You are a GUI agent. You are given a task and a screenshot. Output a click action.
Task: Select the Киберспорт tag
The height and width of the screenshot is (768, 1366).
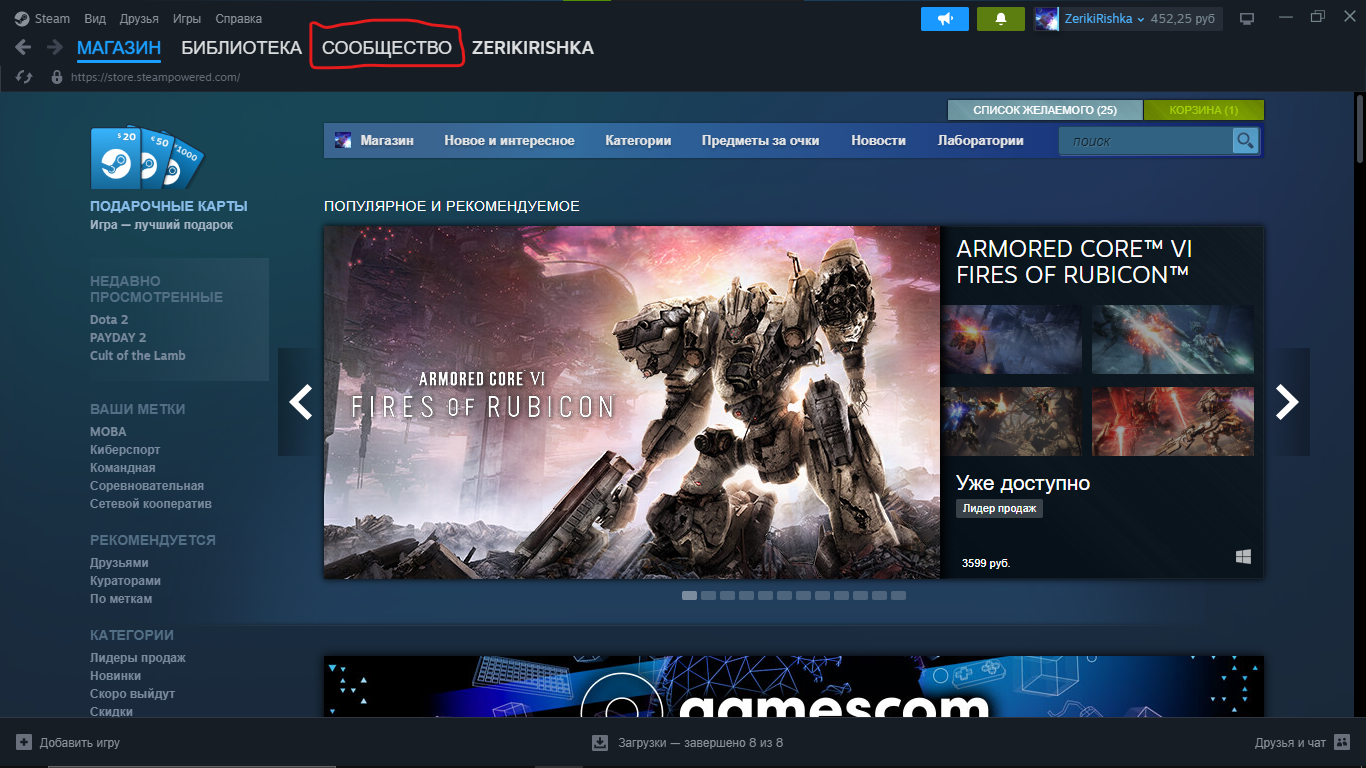(x=125, y=450)
